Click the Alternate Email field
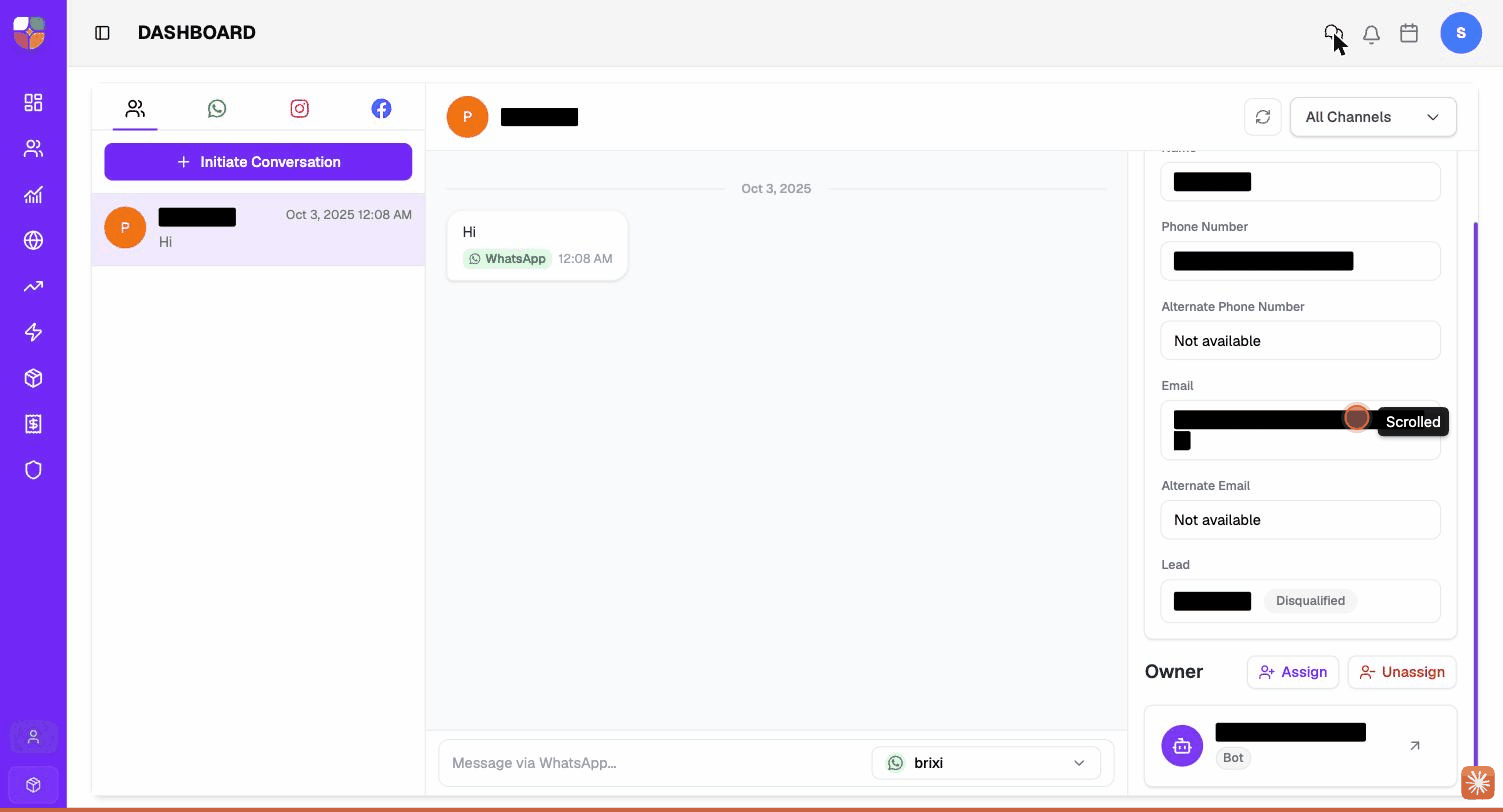This screenshot has height=812, width=1503. click(x=1300, y=520)
